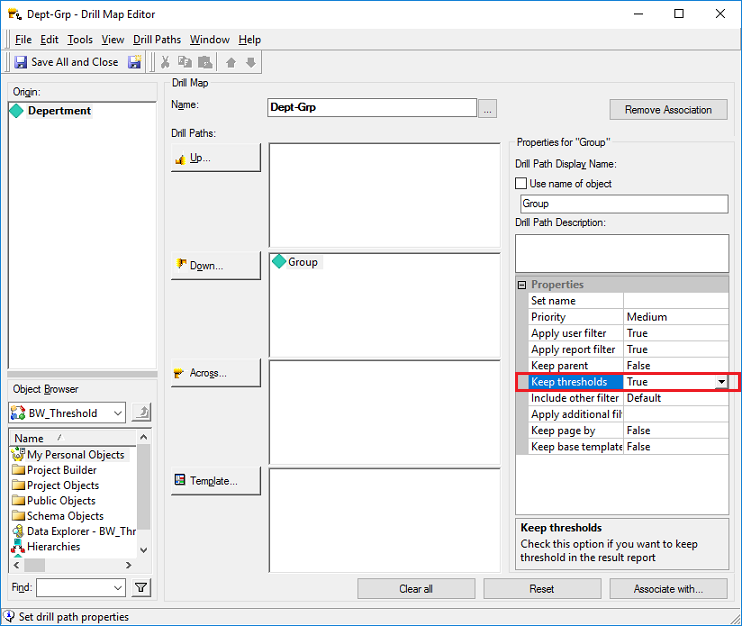The height and width of the screenshot is (626, 742).
Task: Open the Drill Paths menu
Action: click(x=157, y=40)
